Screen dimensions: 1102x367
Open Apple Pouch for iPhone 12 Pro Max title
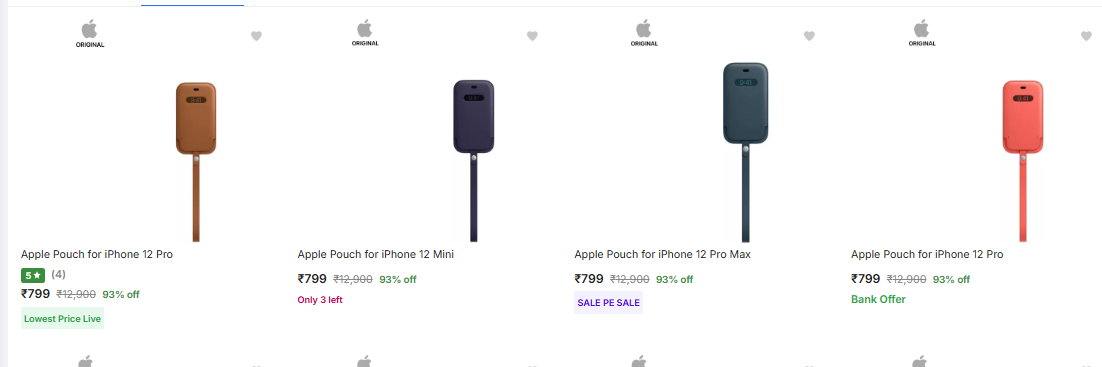coord(662,255)
